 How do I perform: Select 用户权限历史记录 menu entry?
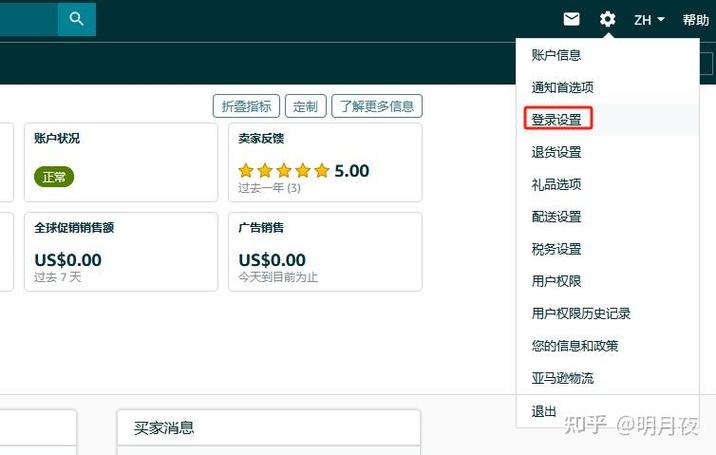[581, 313]
